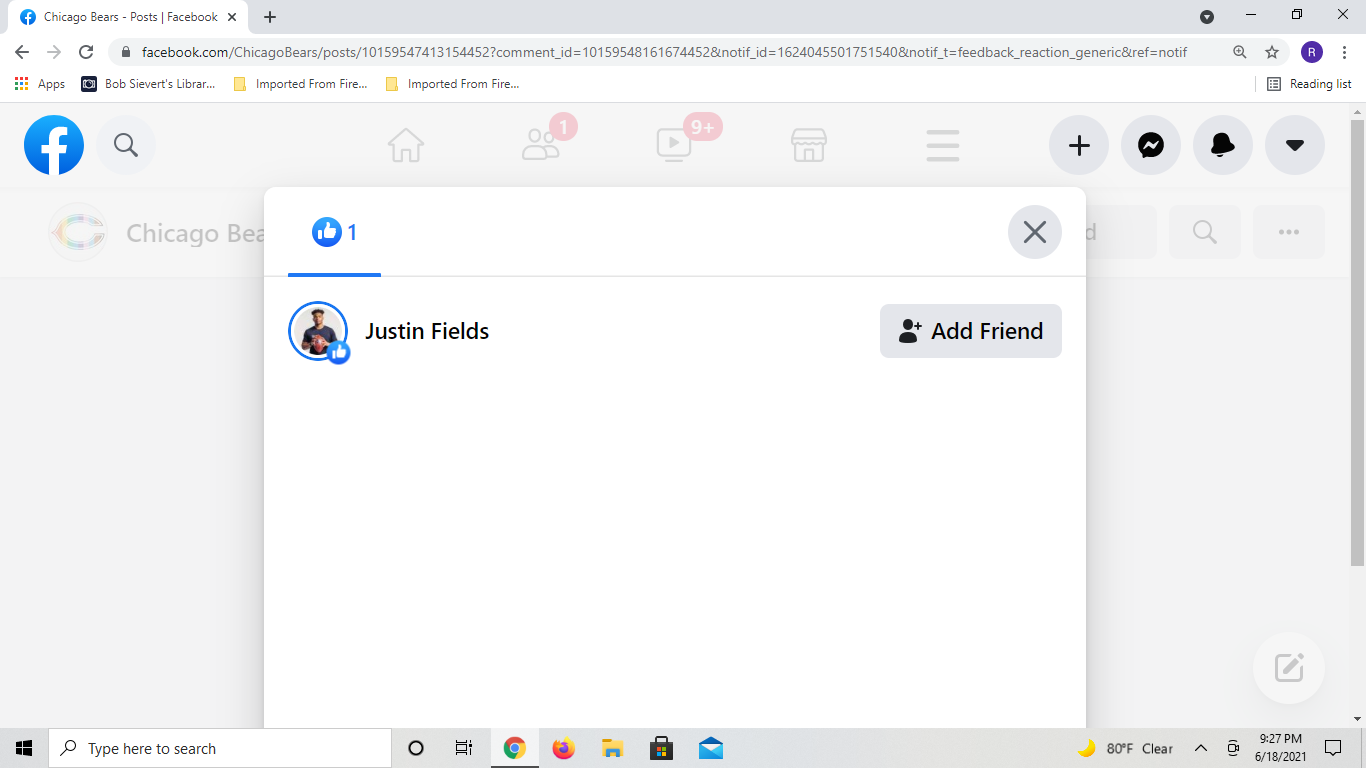The width and height of the screenshot is (1366, 768).
Task: Select the Like reactions tab
Action: tap(334, 233)
